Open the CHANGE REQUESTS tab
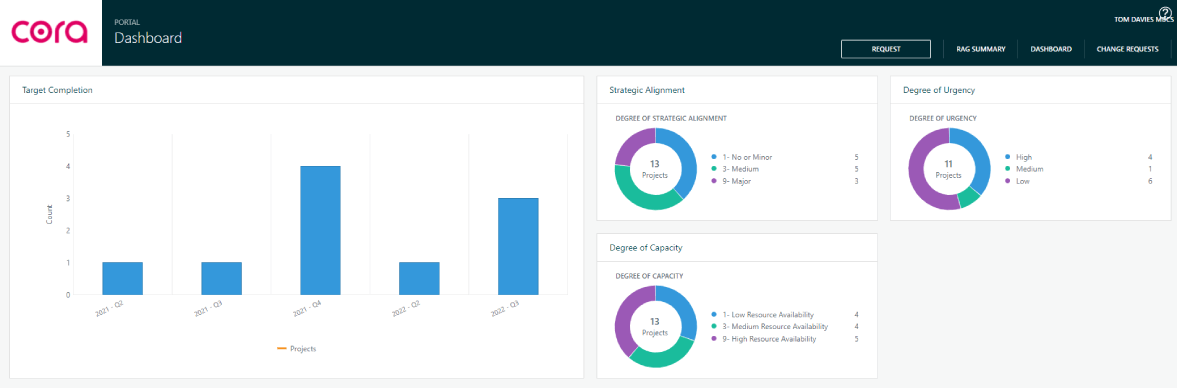Image resolution: width=1177 pixels, height=388 pixels. 1127,49
